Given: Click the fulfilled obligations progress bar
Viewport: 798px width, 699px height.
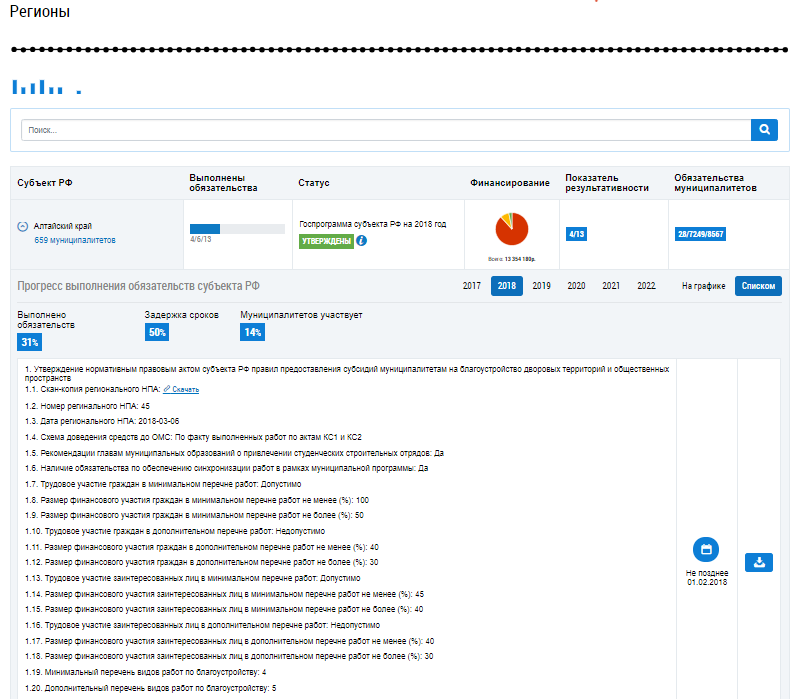Looking at the screenshot, I should click(x=236, y=229).
